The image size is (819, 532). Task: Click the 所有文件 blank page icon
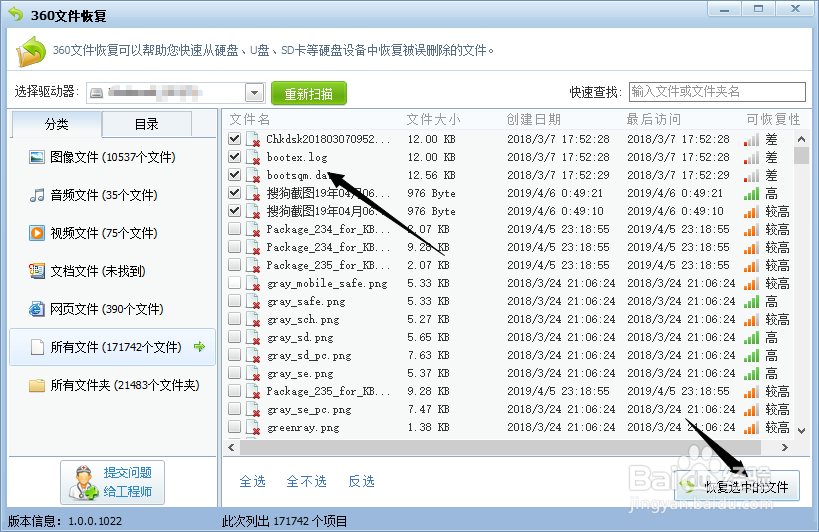tap(37, 347)
